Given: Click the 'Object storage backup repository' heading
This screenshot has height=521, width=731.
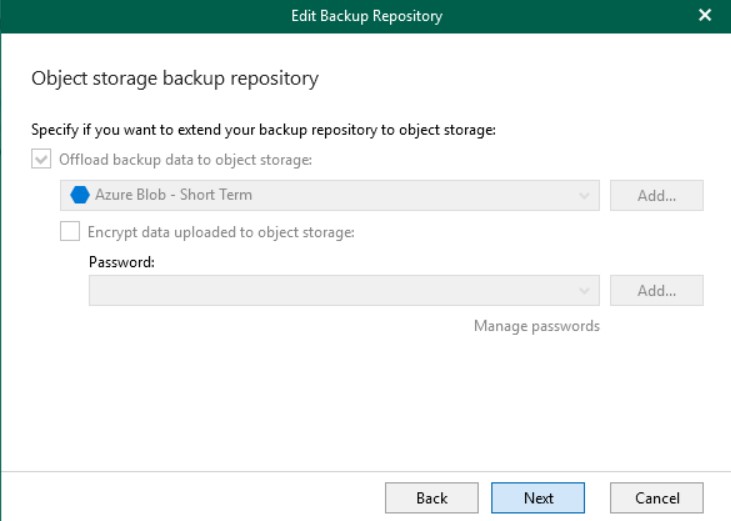Looking at the screenshot, I should (x=175, y=78).
